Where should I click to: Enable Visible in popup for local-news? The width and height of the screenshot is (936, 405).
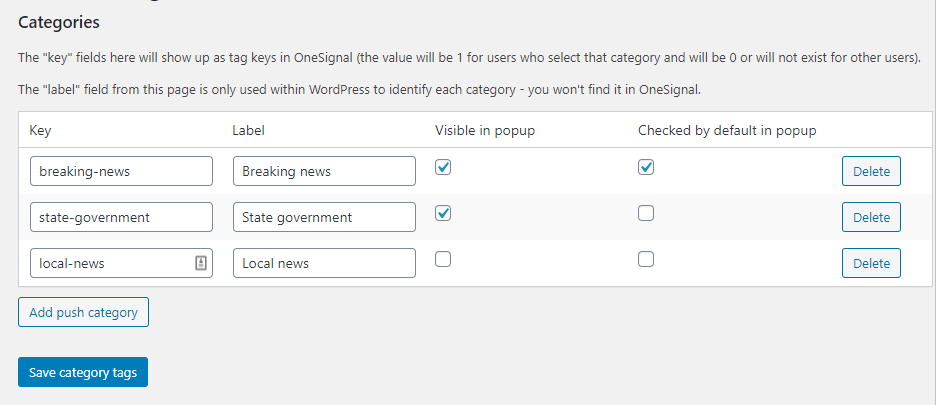443,259
